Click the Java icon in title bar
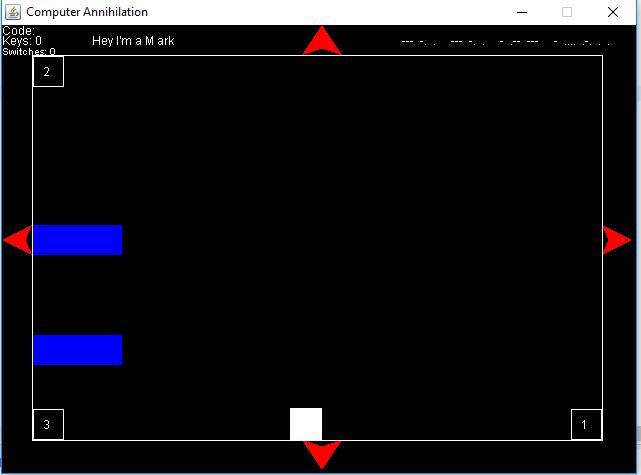The width and height of the screenshot is (641, 475). pyautogui.click(x=13, y=12)
